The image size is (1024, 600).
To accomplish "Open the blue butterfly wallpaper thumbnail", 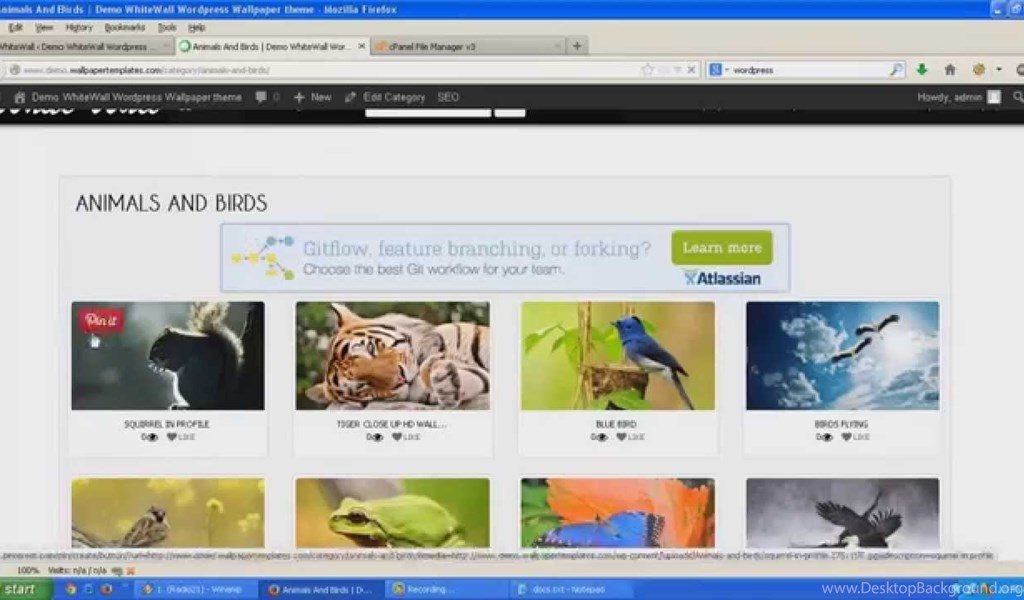I will pos(618,513).
